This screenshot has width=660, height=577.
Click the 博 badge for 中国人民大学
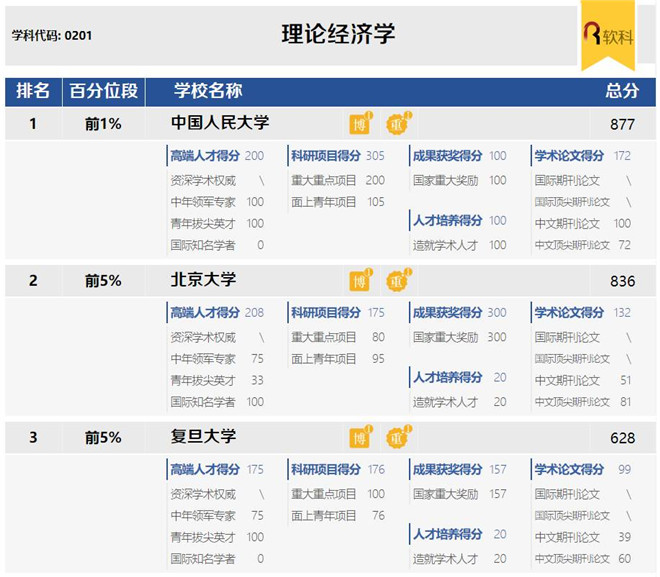click(x=361, y=123)
